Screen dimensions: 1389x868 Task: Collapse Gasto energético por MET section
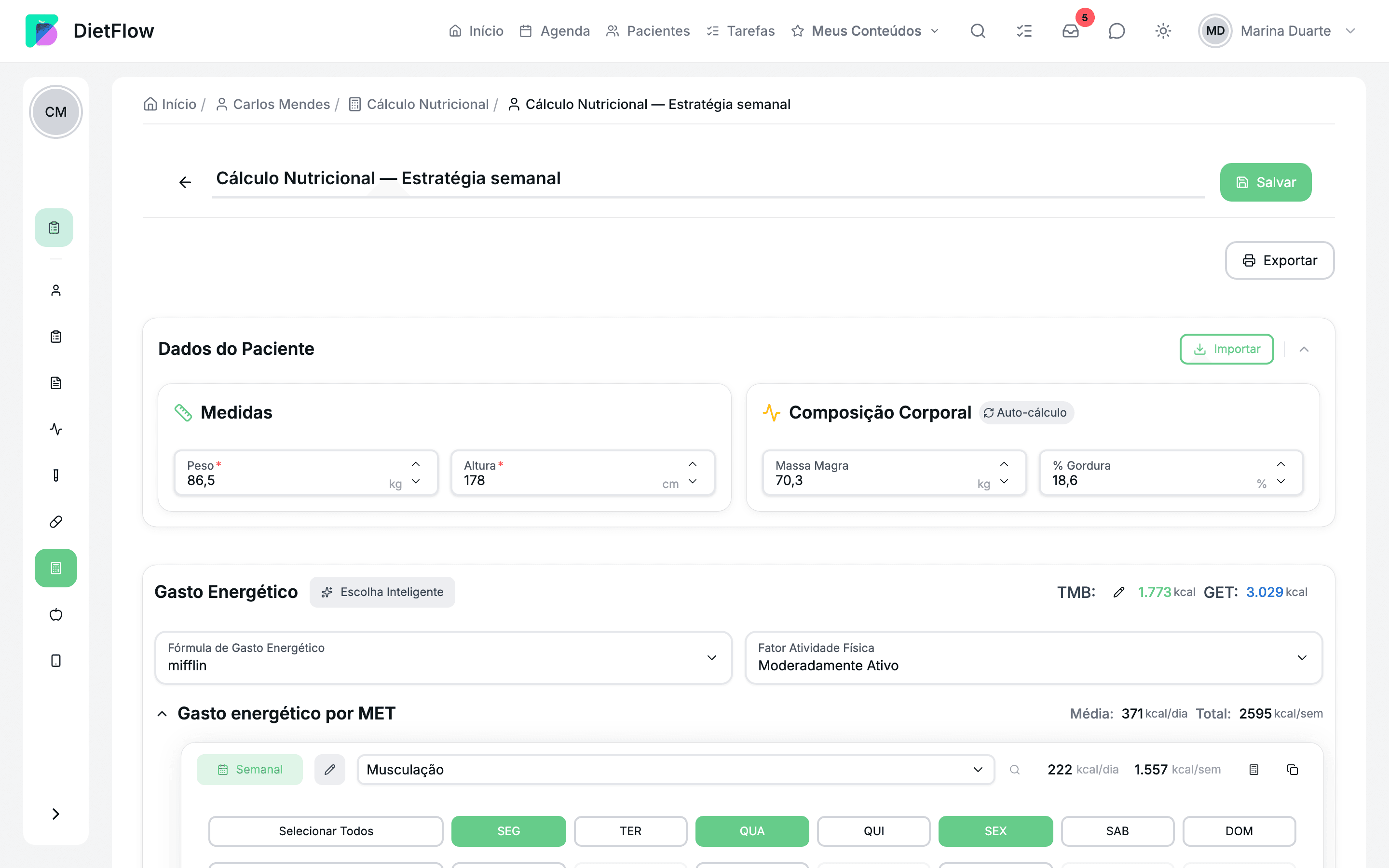tap(163, 714)
